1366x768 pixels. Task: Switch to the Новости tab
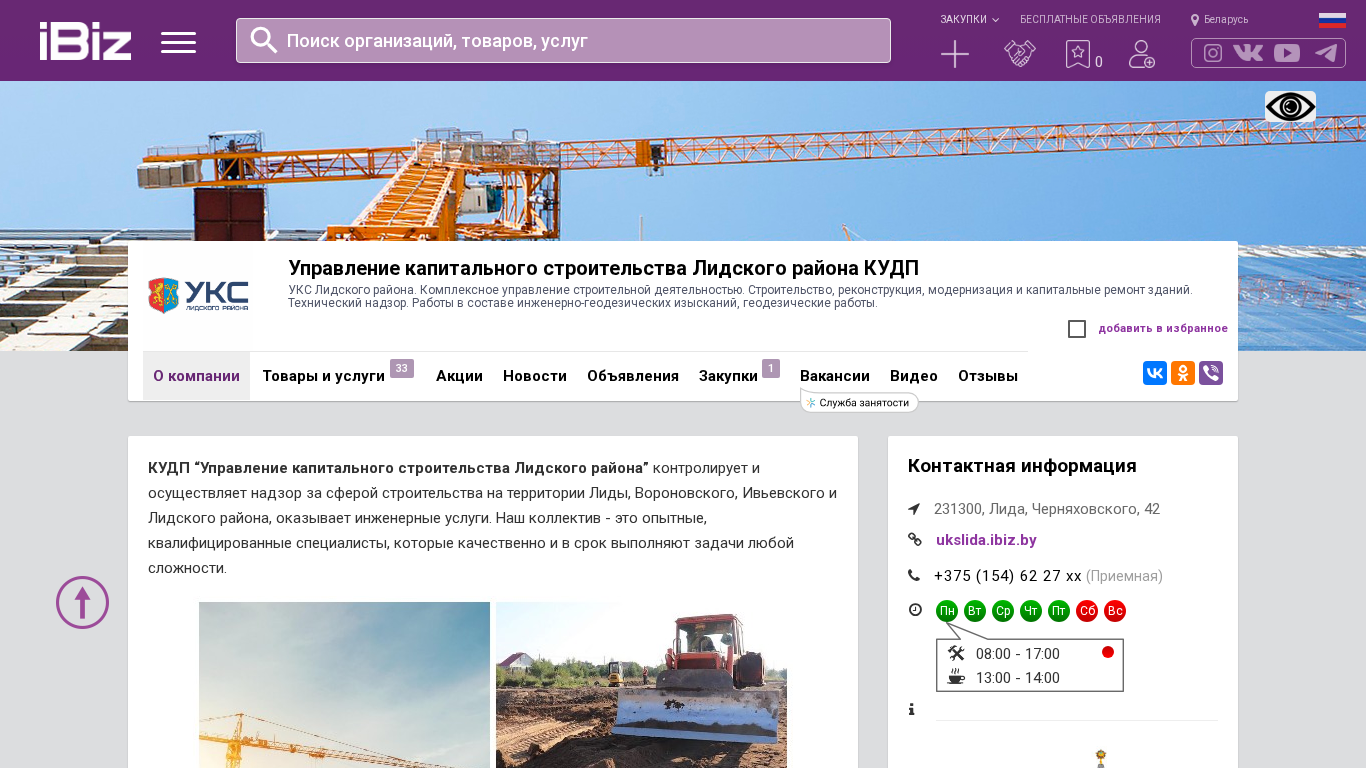[535, 376]
